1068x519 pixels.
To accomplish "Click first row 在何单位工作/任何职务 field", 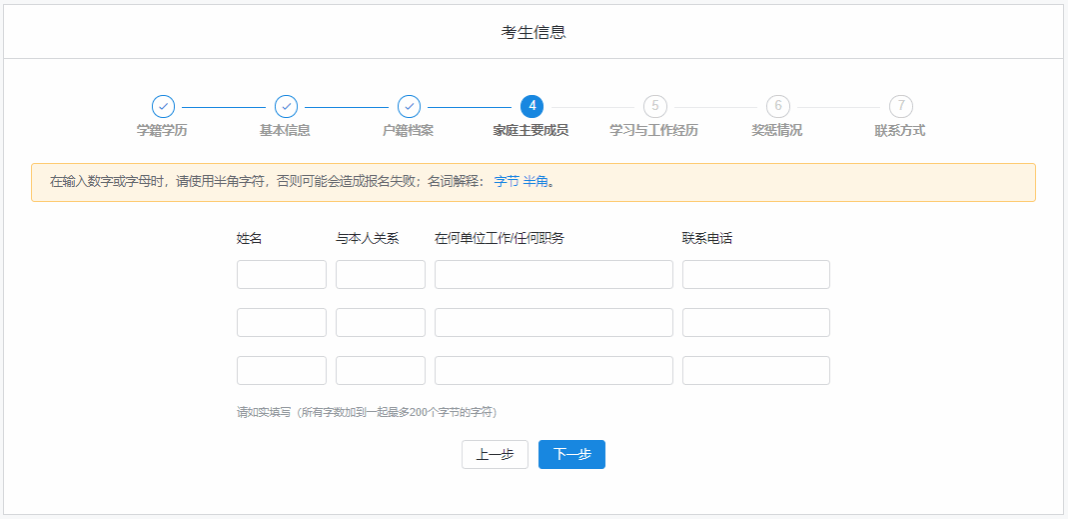I will pos(553,275).
